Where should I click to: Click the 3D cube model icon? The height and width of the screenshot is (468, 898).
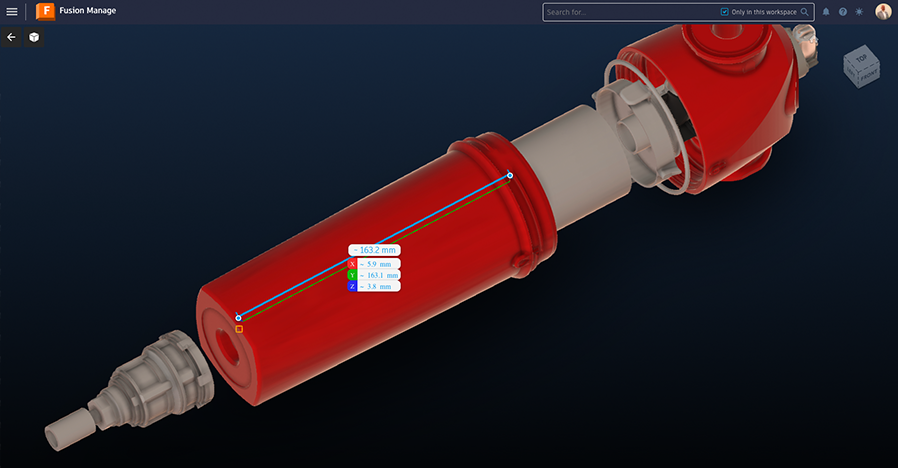point(33,37)
